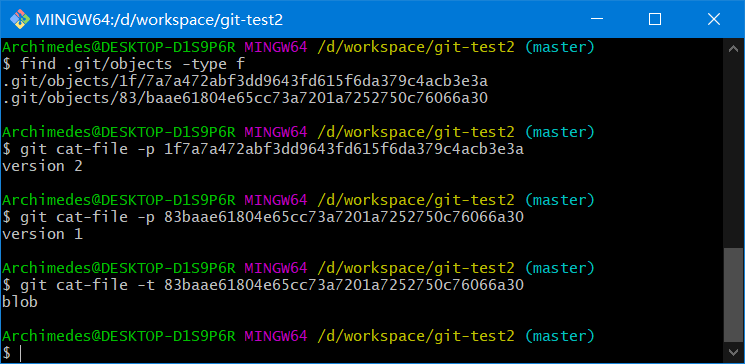
Task: Click the 'blob' output text
Action: [20, 302]
